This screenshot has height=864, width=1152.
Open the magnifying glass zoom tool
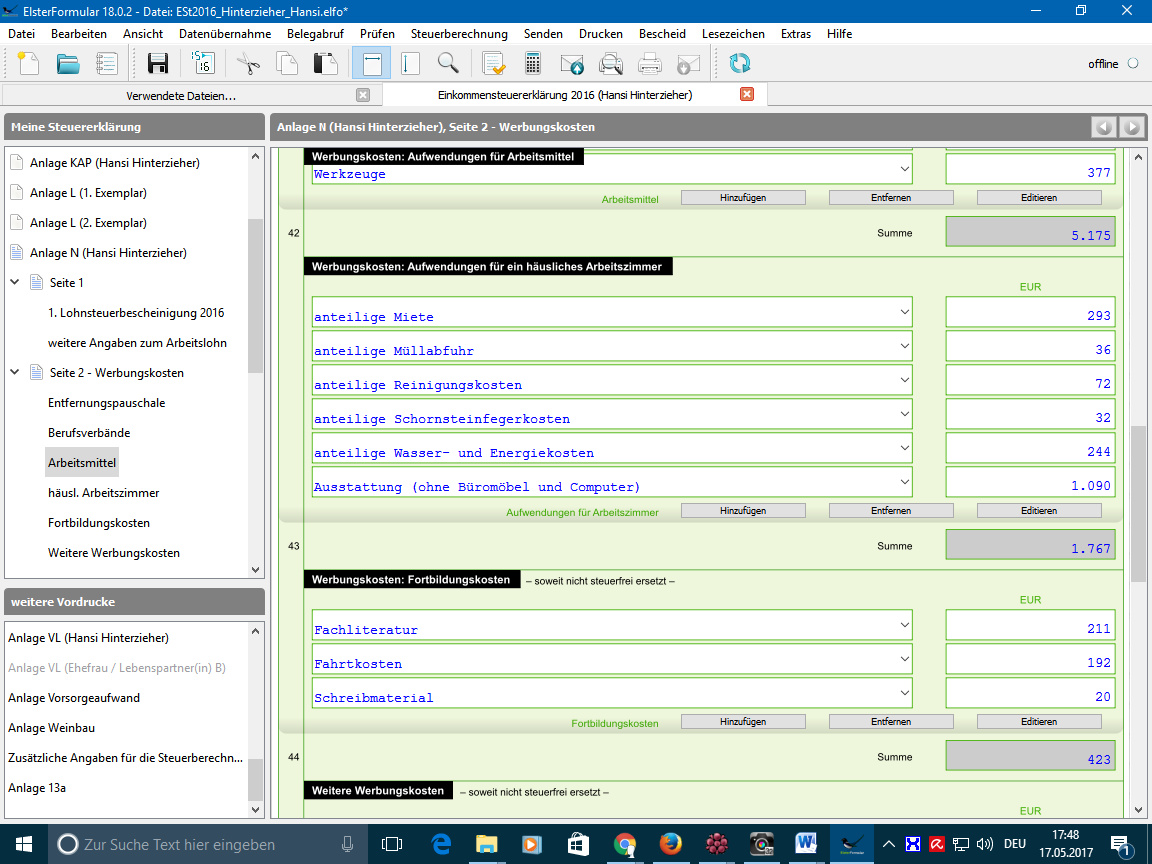(x=448, y=64)
